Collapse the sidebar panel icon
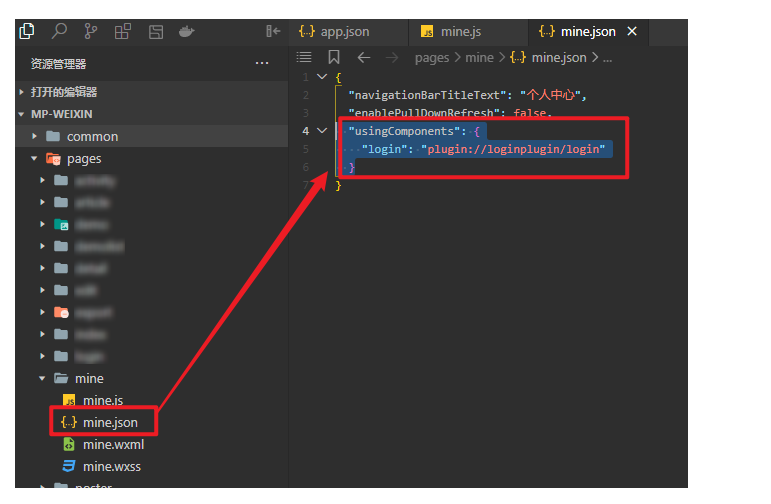771x504 pixels. pyautogui.click(x=273, y=31)
